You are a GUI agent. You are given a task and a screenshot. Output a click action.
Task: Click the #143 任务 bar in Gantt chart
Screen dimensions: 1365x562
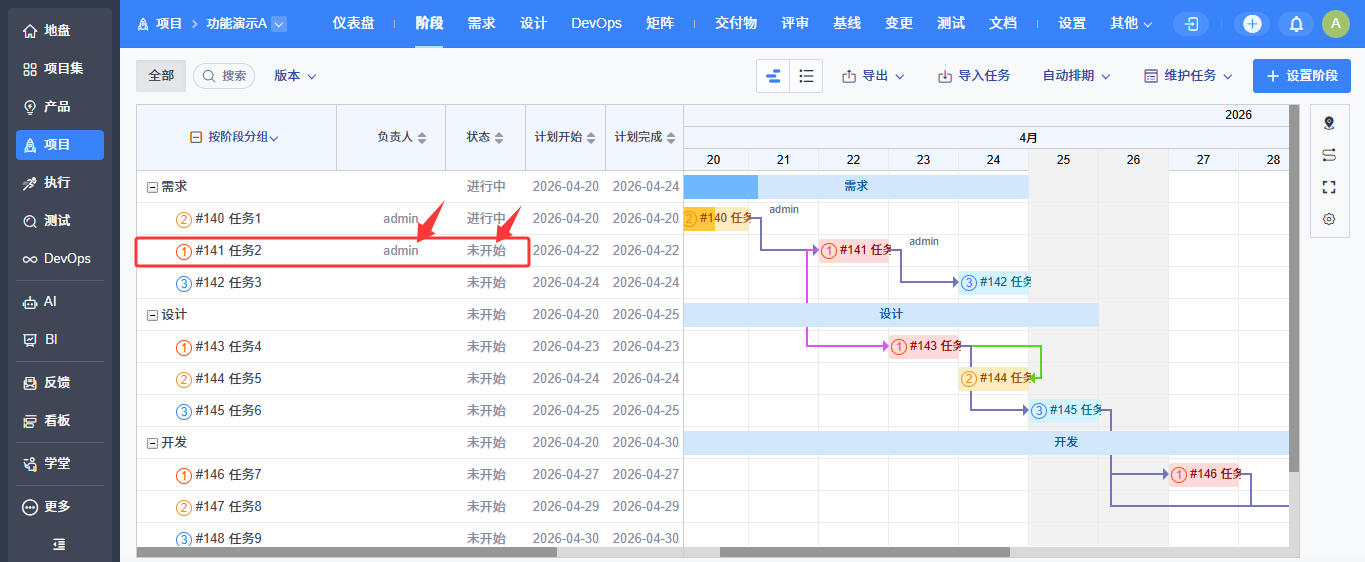click(x=925, y=347)
